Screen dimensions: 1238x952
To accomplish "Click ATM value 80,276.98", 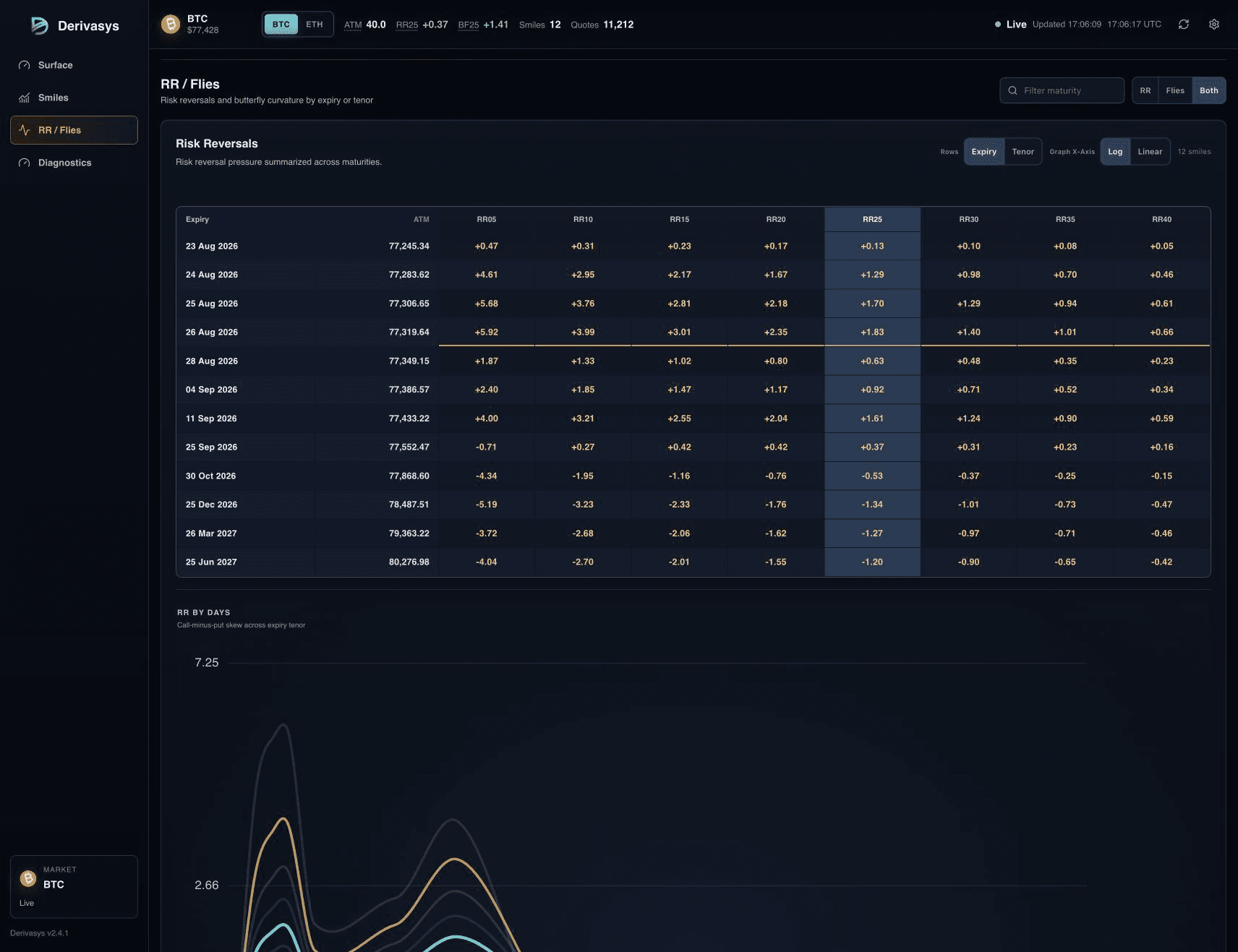I will pos(409,562).
